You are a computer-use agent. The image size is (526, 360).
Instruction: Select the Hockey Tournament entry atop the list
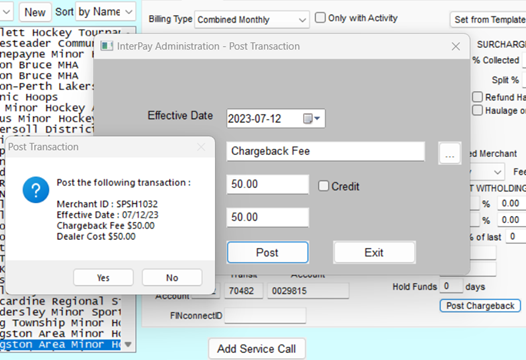click(x=60, y=33)
